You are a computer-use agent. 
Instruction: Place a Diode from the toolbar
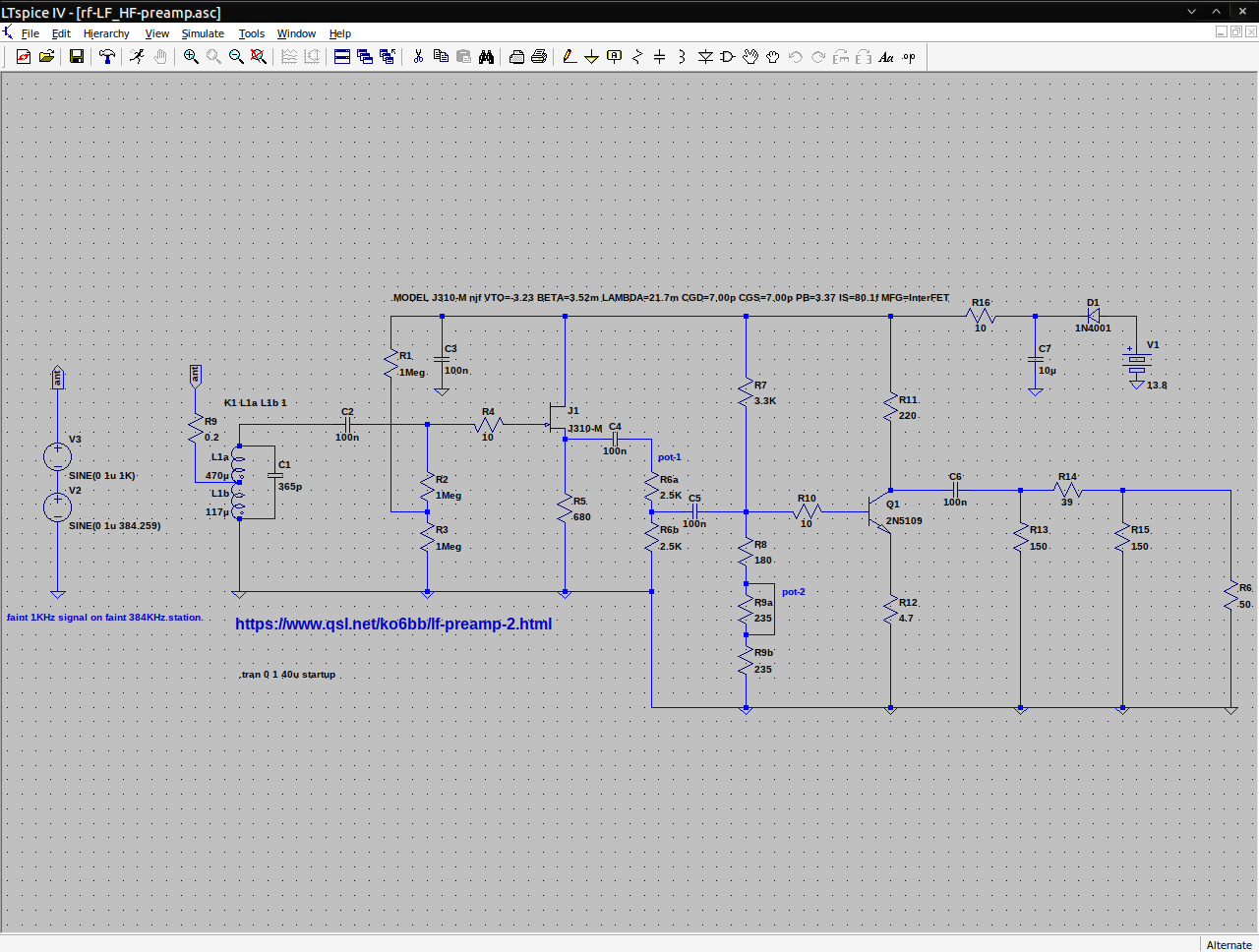(x=705, y=57)
